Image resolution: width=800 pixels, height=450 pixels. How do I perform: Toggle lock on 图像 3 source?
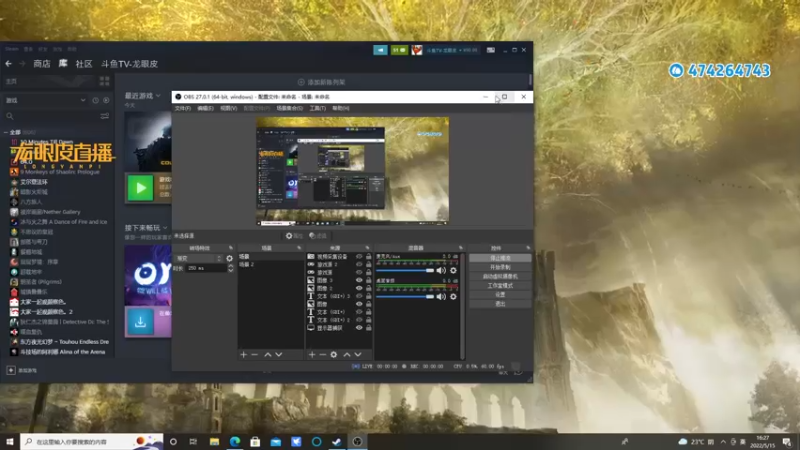(368, 280)
